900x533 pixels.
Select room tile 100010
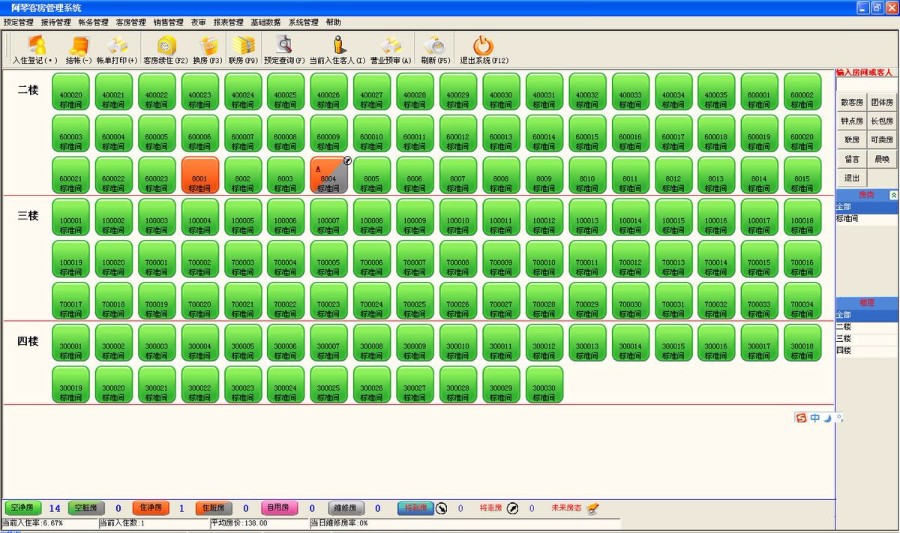coord(458,217)
